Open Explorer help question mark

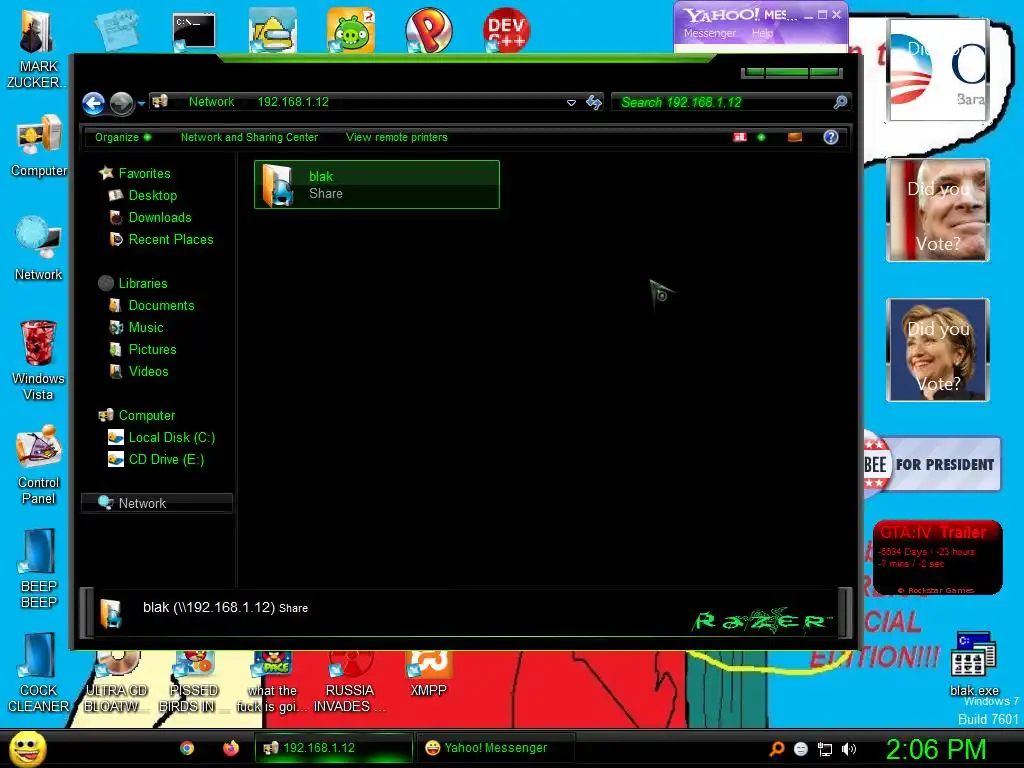(x=831, y=137)
